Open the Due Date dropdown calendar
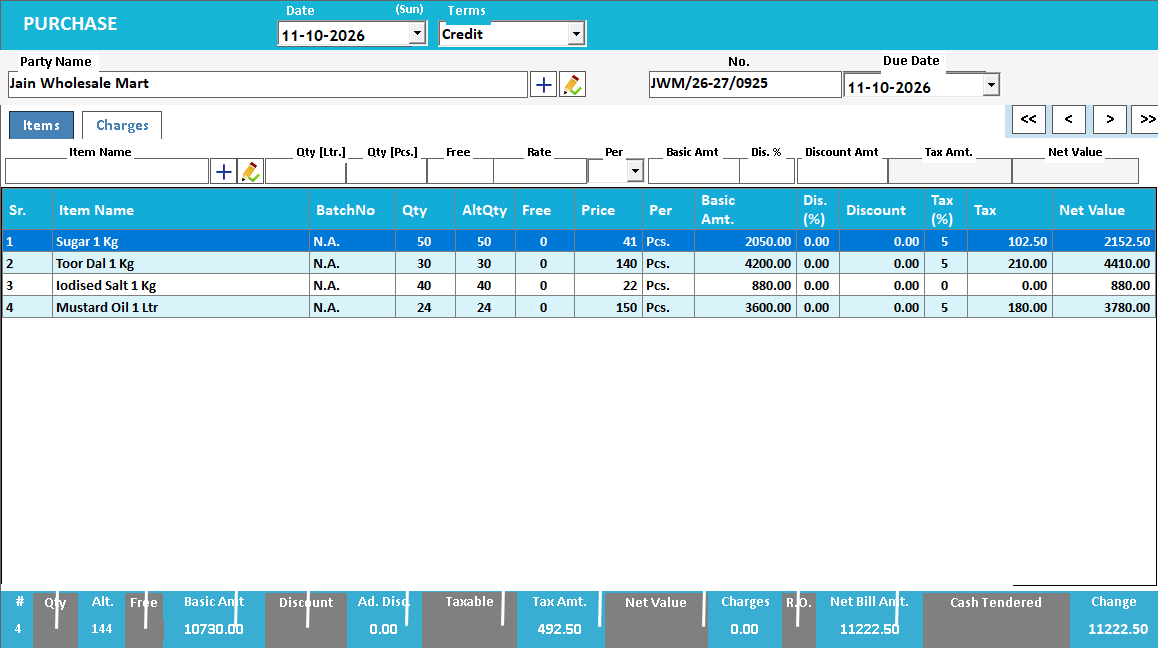Screen dimensions: 1158x648 tap(991, 86)
